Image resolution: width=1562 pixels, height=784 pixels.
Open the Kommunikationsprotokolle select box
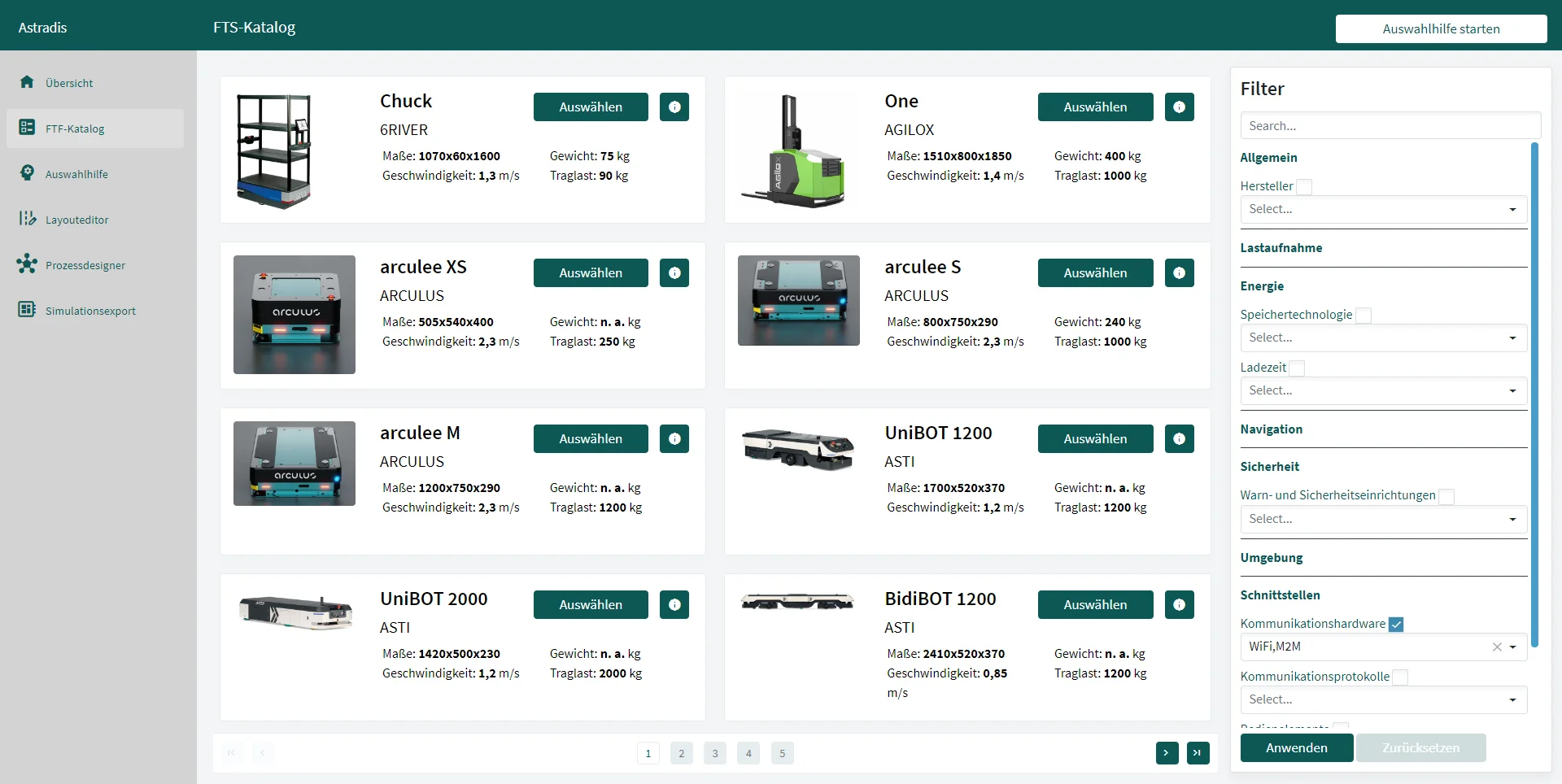1383,699
